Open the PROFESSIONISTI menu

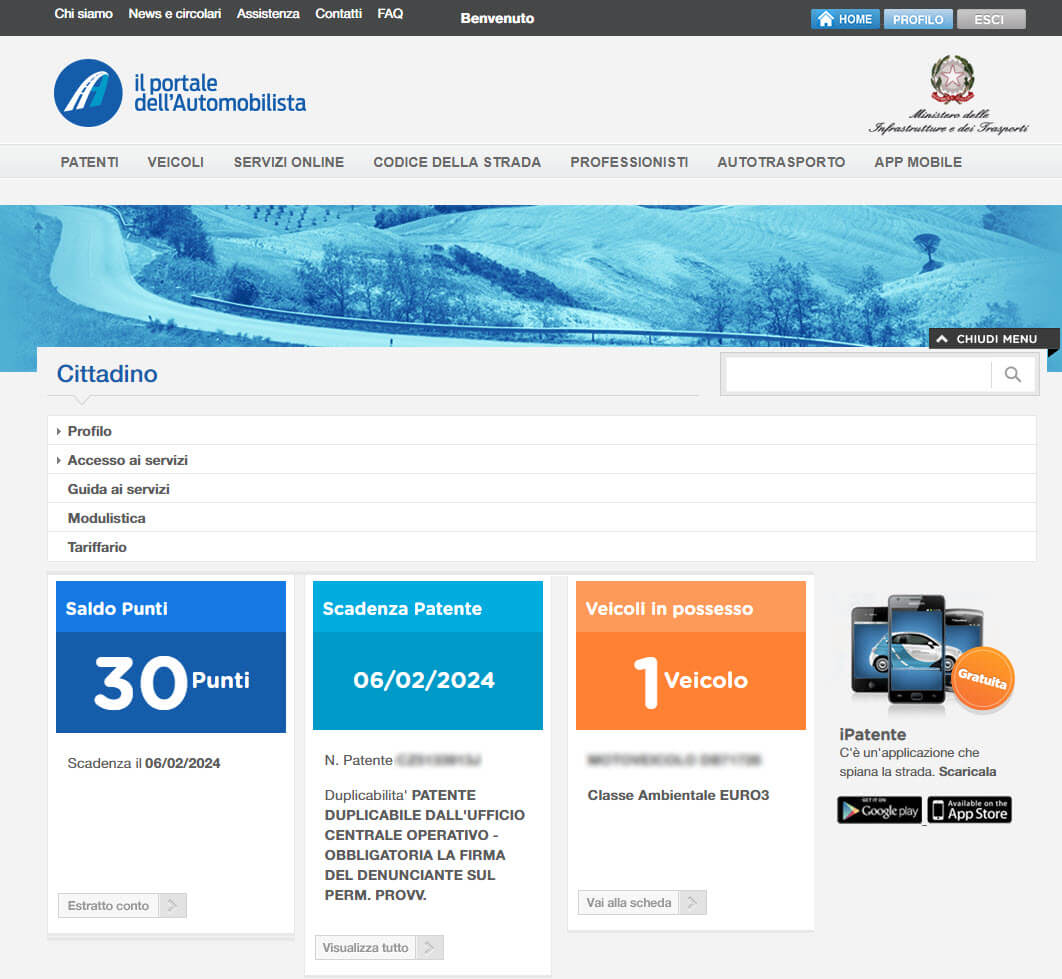coord(629,162)
